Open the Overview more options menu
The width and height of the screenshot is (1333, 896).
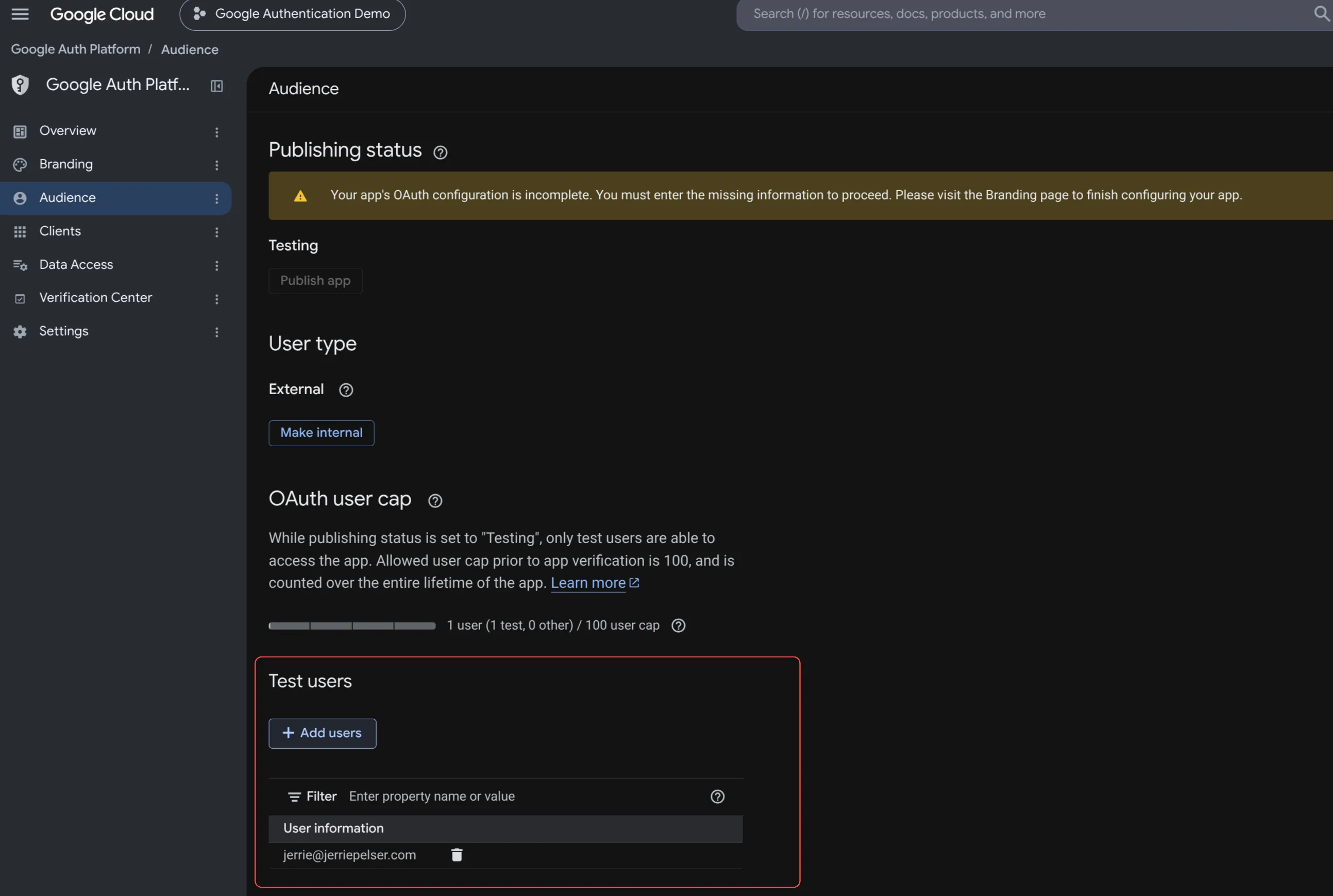coord(216,132)
